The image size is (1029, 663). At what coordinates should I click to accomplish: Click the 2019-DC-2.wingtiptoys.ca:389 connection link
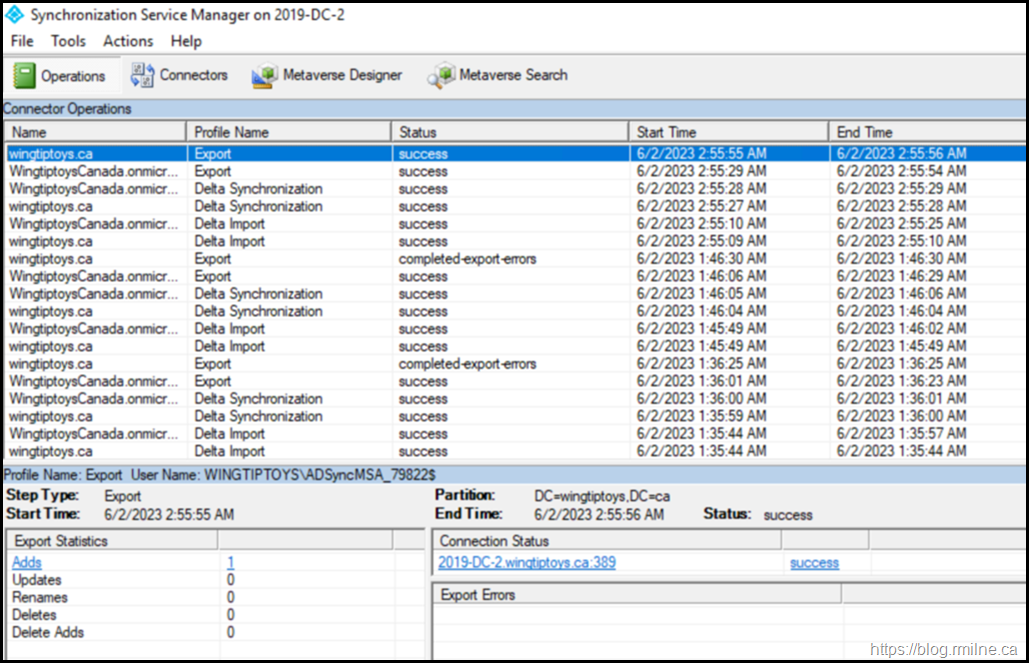coord(527,563)
